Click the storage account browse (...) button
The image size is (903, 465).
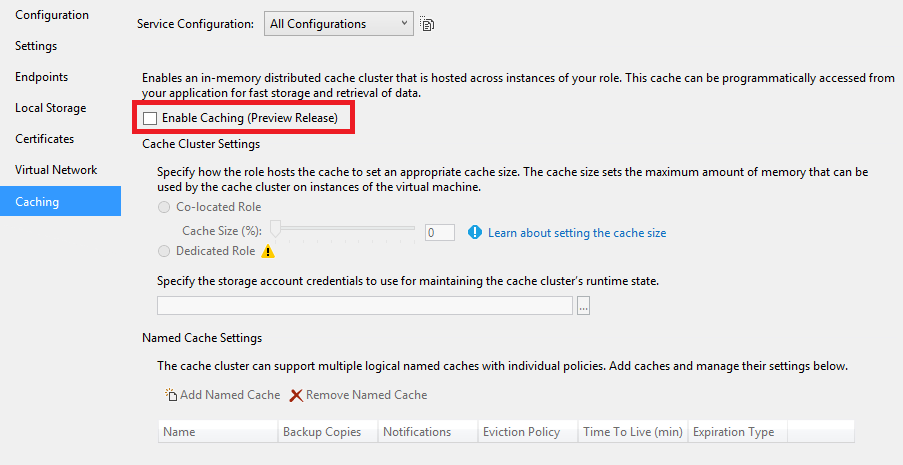coord(584,306)
